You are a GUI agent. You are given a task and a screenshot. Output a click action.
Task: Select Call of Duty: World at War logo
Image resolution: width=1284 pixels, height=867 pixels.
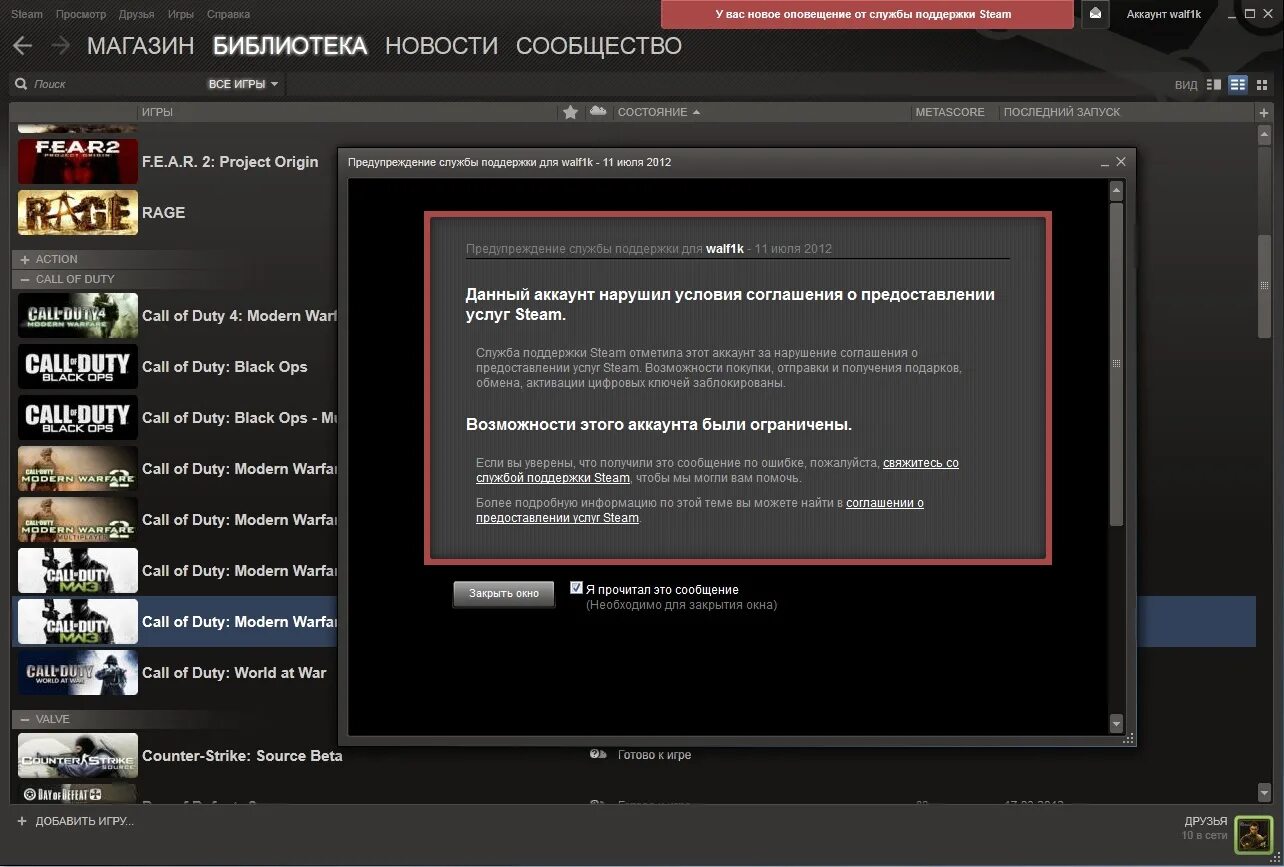[78, 673]
